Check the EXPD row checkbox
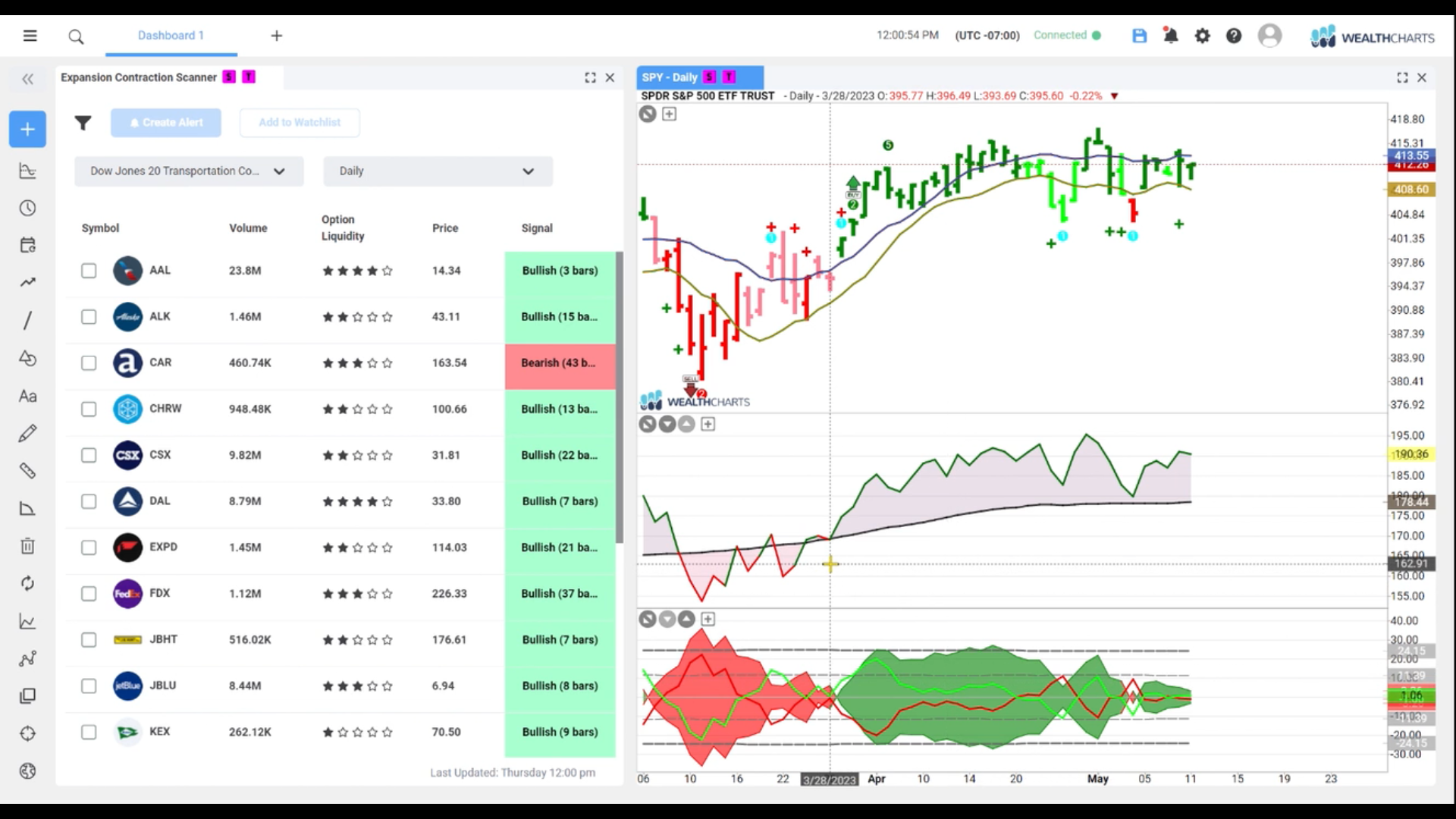 coord(89,548)
